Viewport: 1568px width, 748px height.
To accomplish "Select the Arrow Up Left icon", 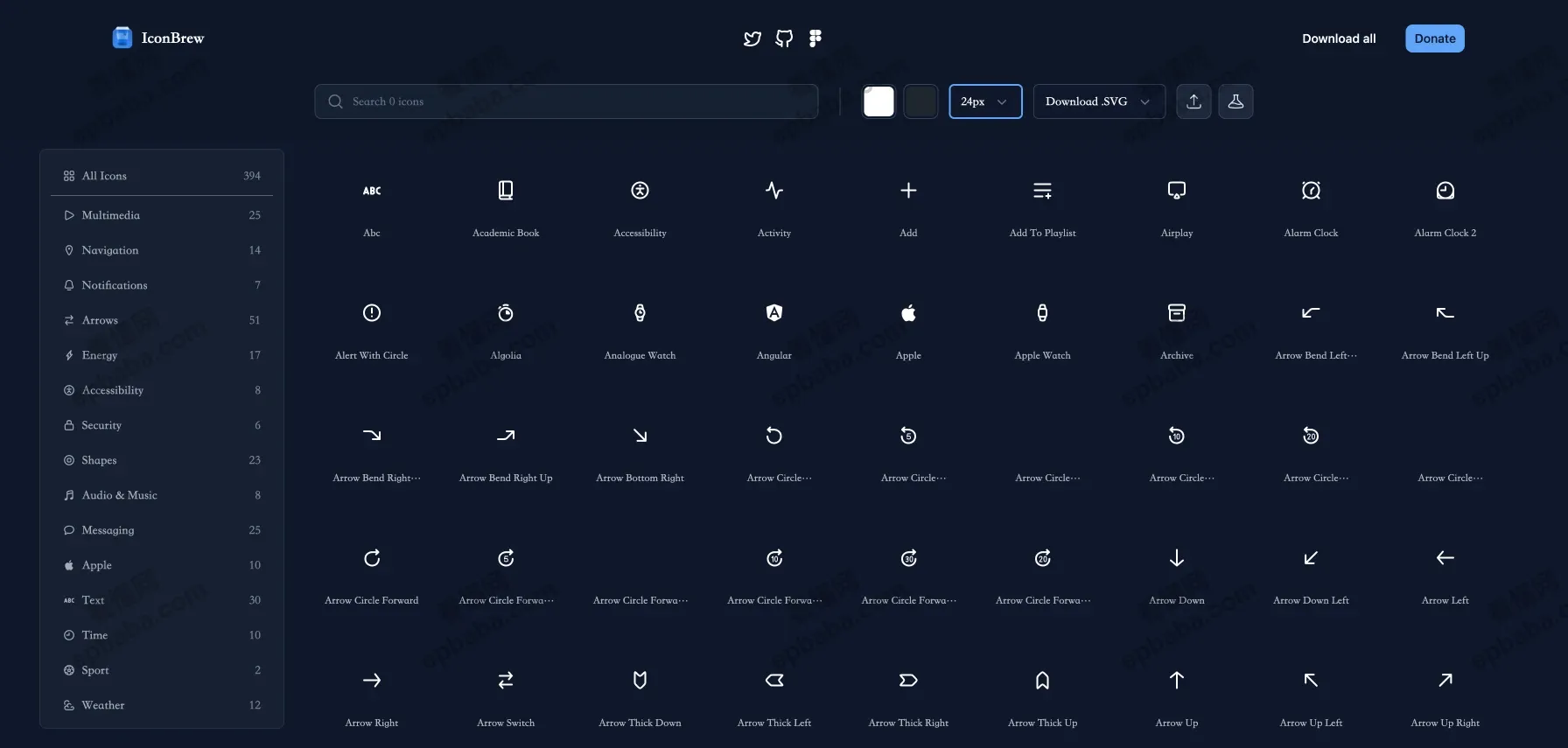I will pyautogui.click(x=1311, y=681).
